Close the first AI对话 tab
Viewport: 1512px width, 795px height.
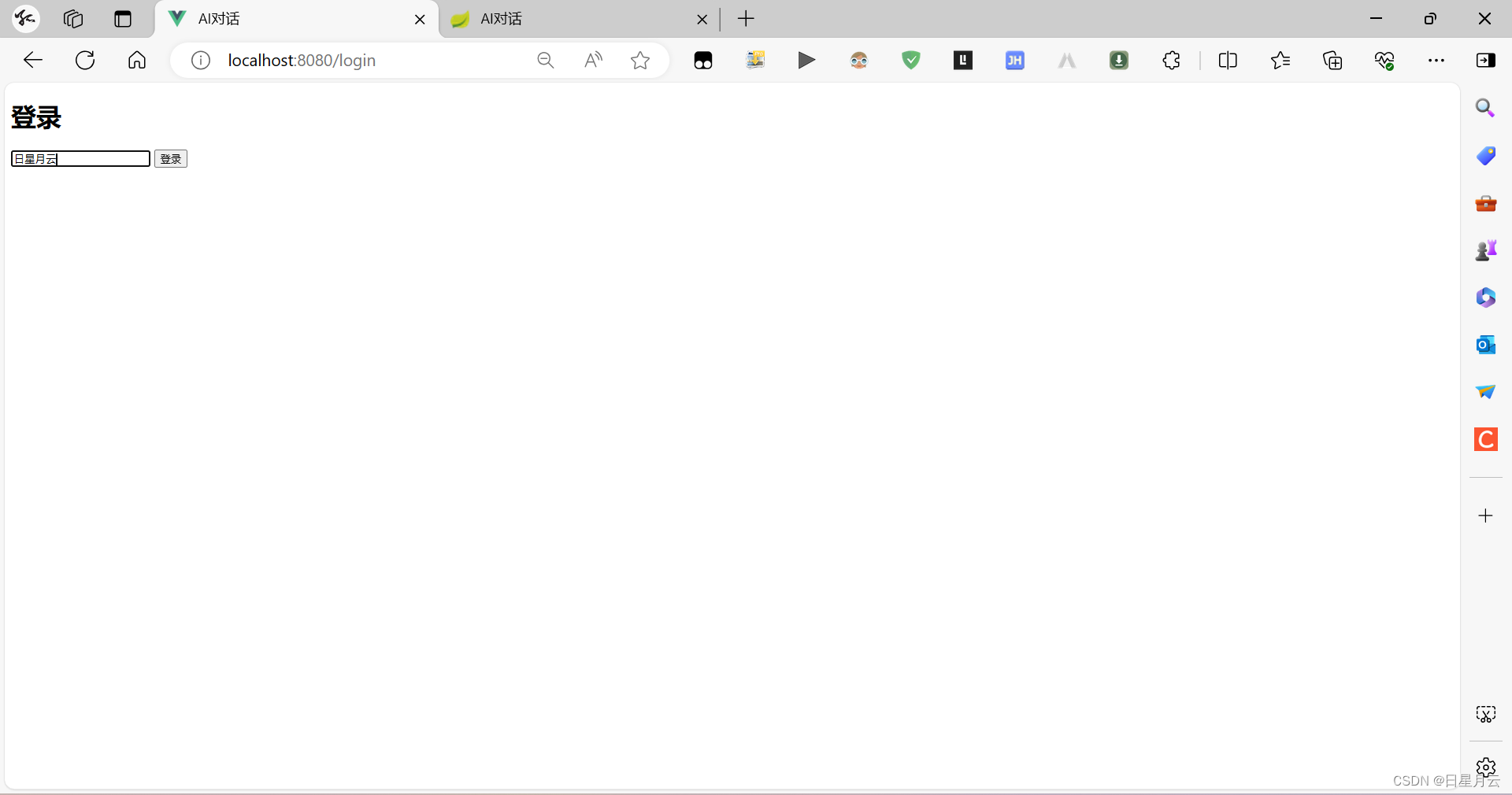pos(420,20)
